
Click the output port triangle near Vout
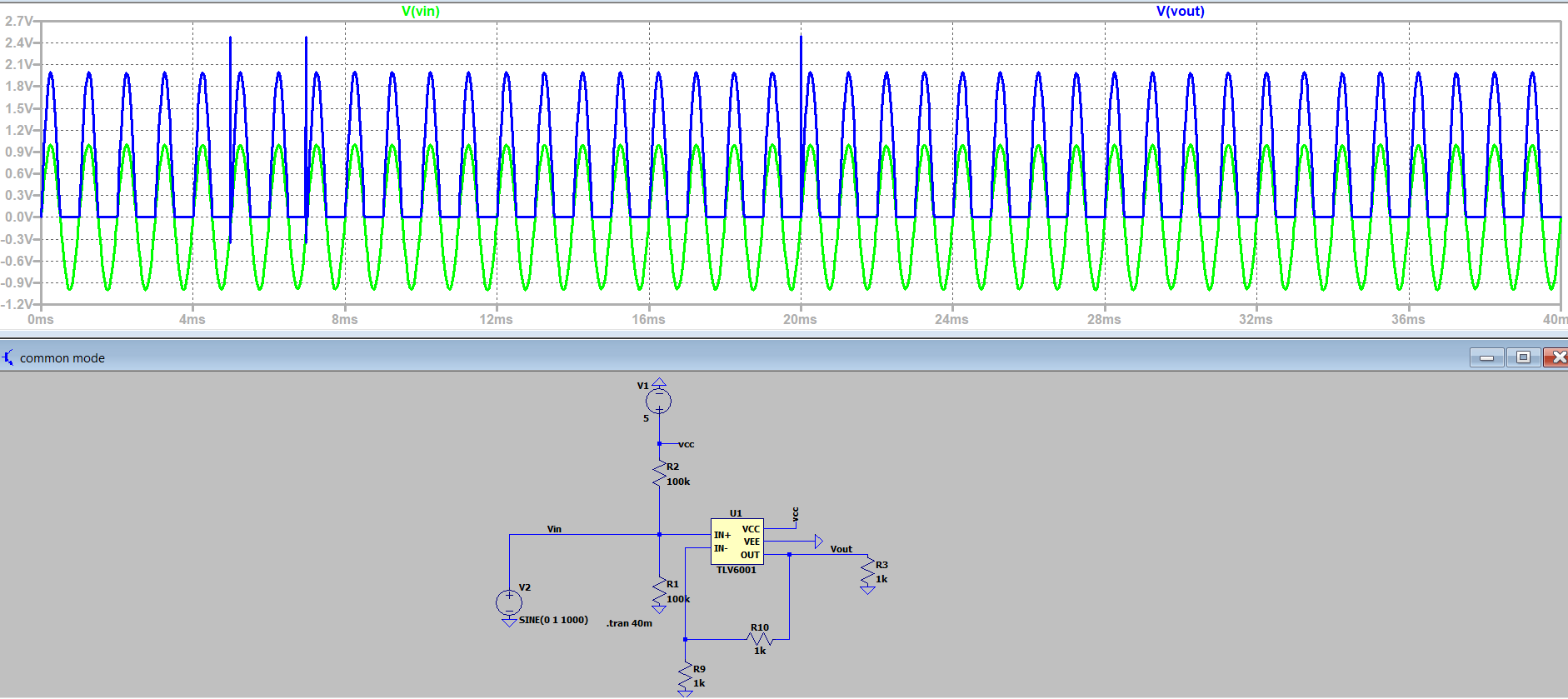[818, 542]
